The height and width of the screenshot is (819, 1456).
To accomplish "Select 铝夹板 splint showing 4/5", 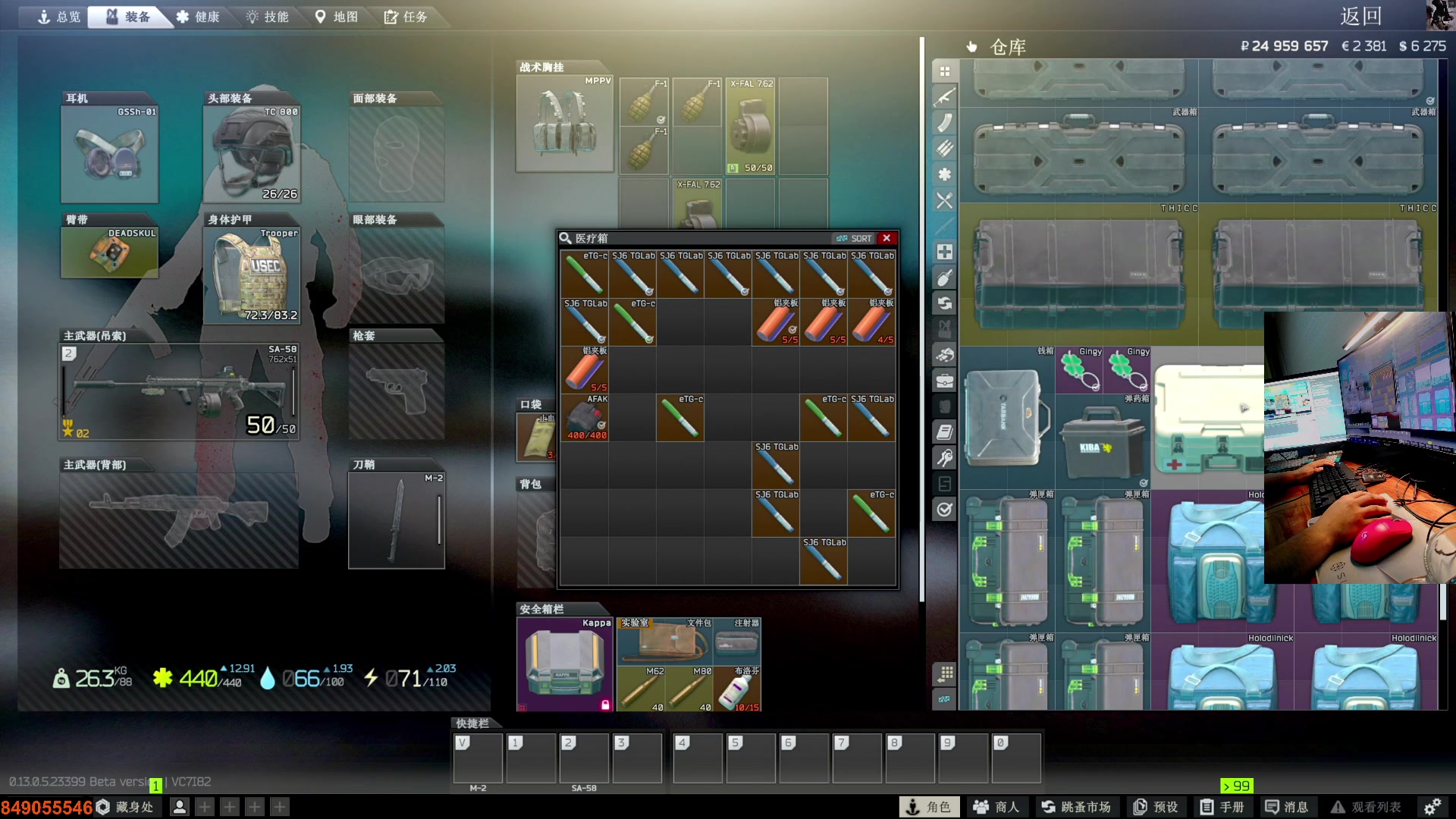I will (871, 322).
